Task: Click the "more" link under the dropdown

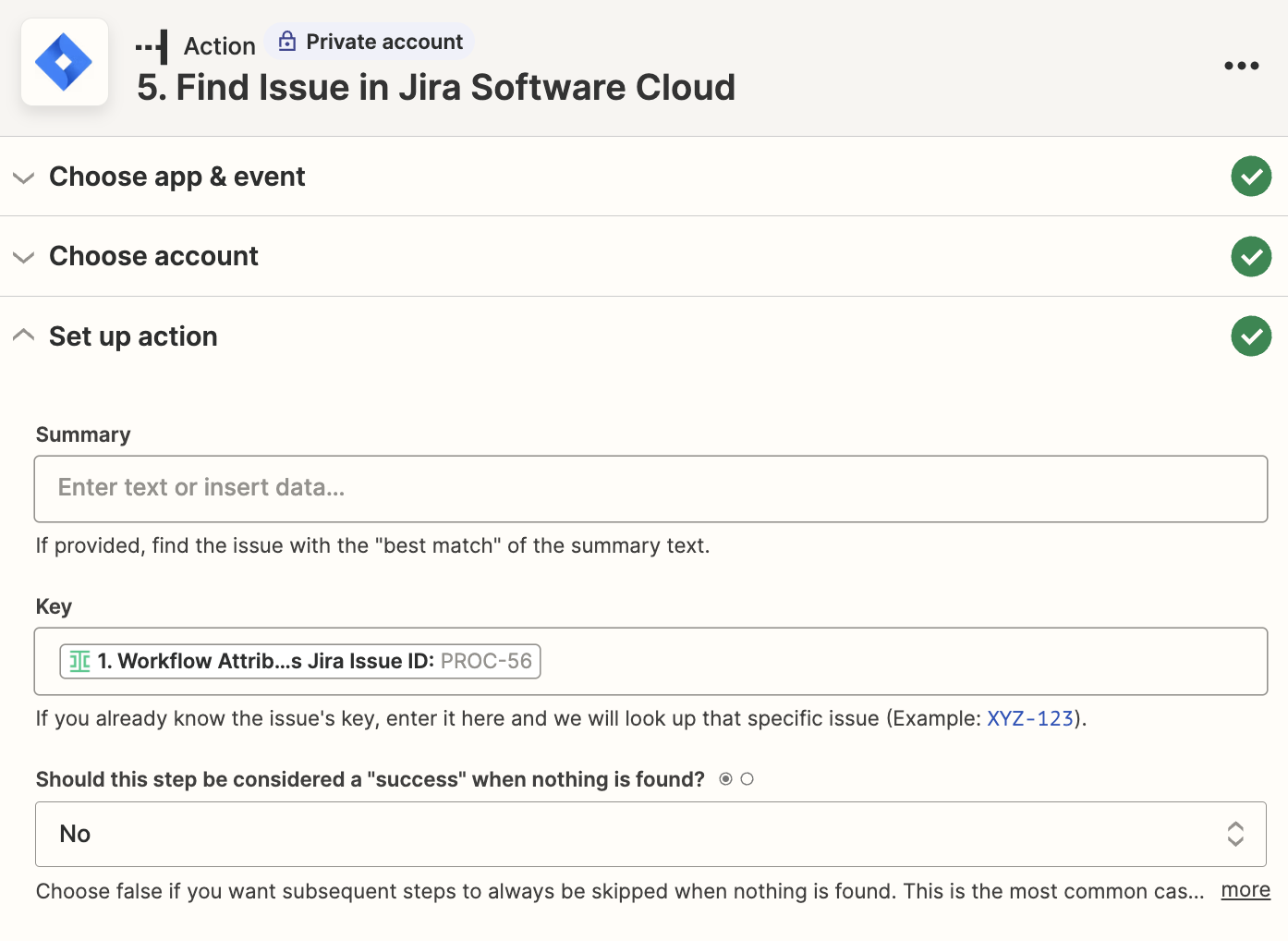Action: (x=1245, y=890)
